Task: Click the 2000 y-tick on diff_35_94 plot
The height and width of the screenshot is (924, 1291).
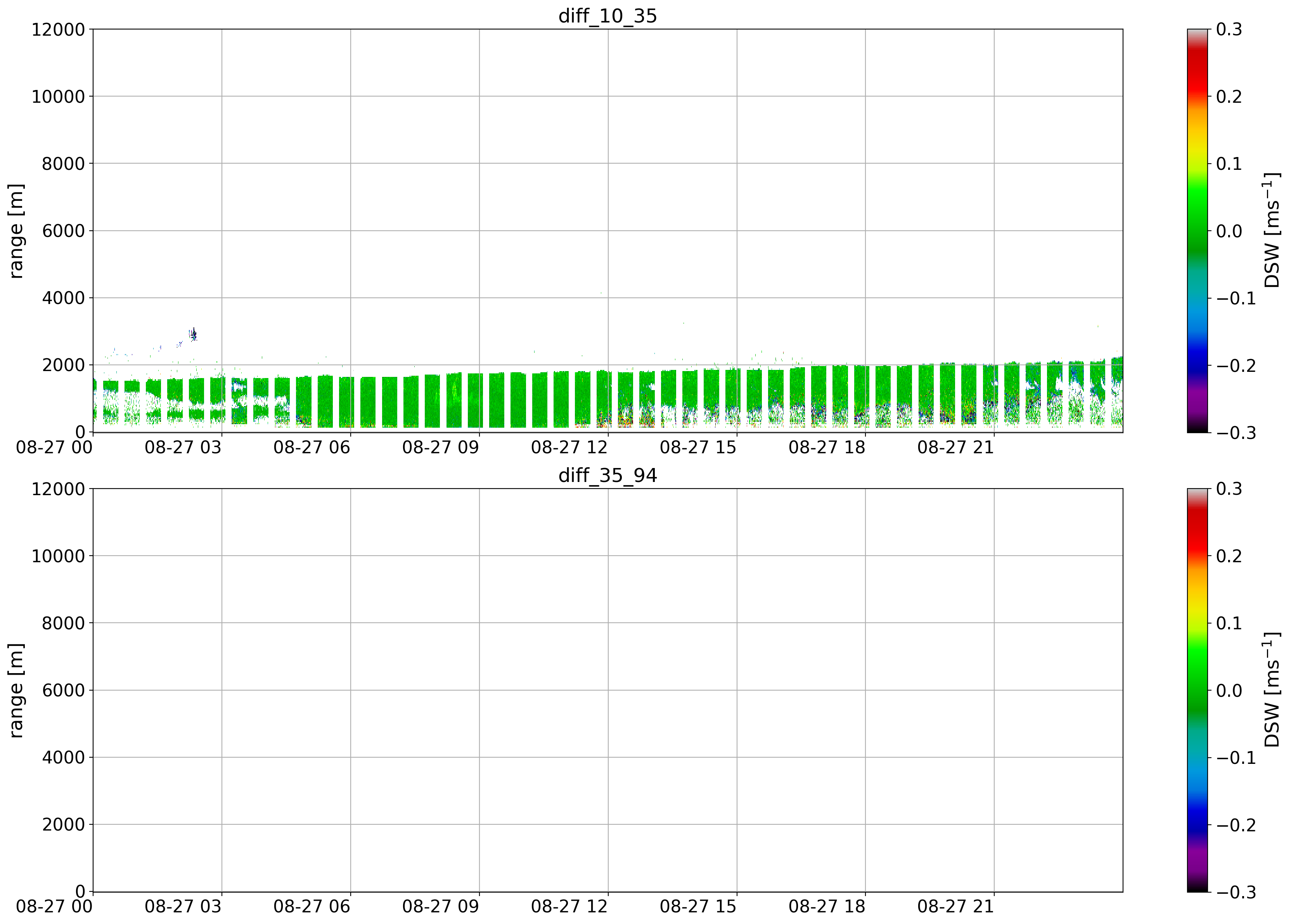Action: coord(63,825)
